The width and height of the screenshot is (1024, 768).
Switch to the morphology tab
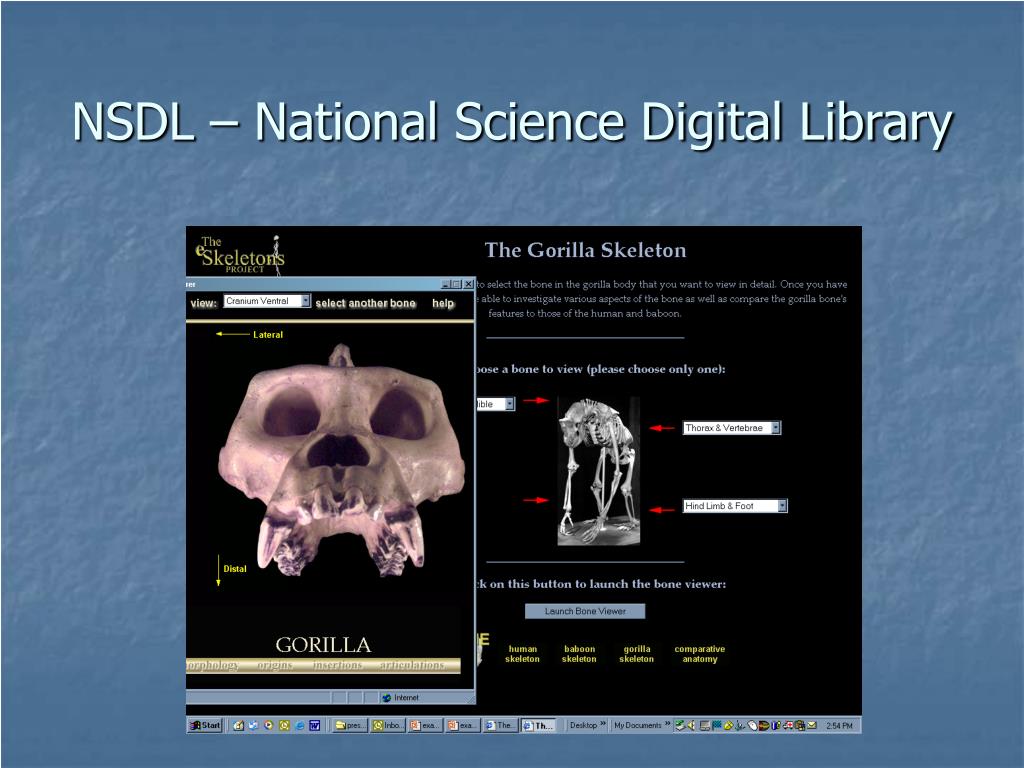click(212, 665)
